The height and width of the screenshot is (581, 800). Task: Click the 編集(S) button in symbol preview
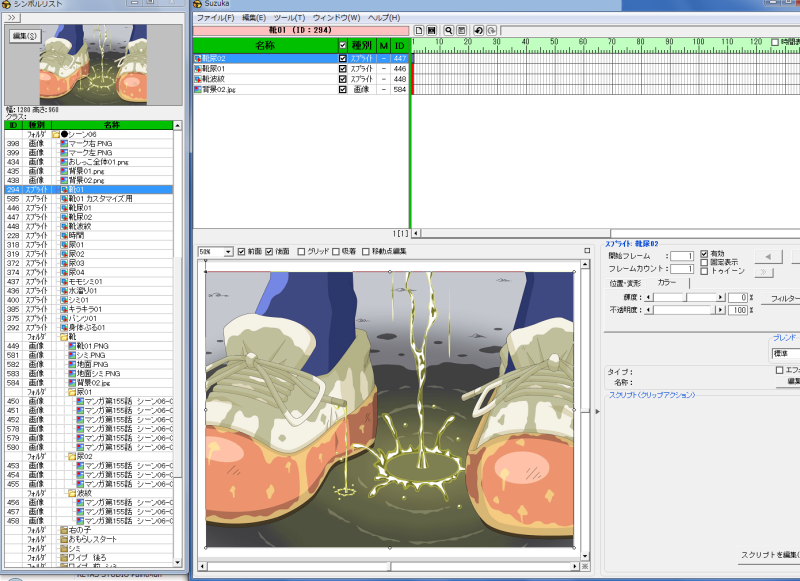coord(24,36)
